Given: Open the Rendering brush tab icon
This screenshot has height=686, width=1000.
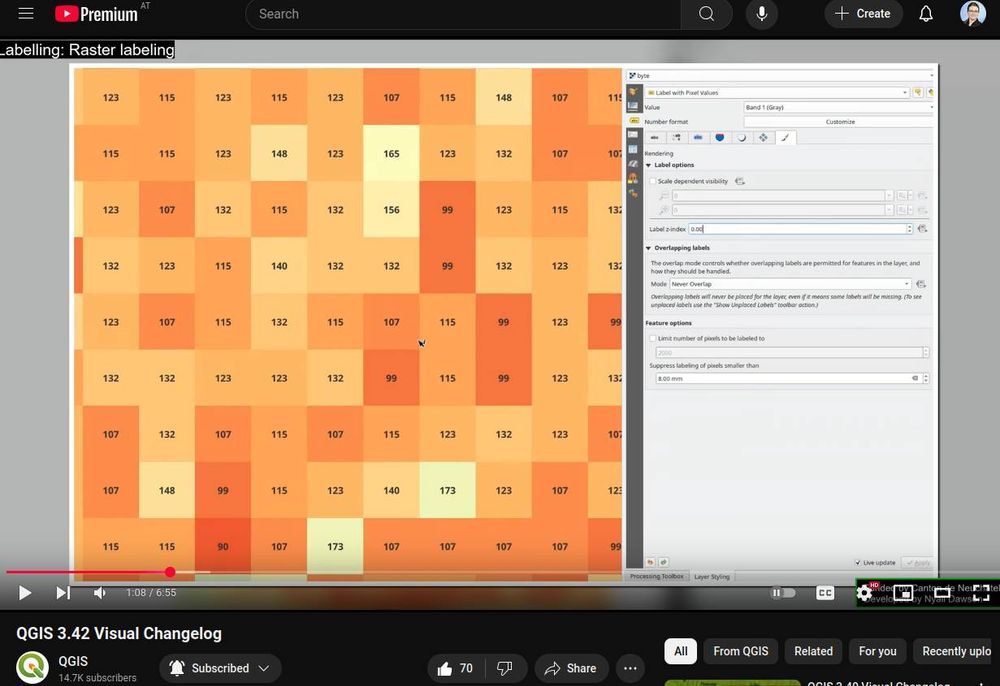Looking at the screenshot, I should click(785, 138).
